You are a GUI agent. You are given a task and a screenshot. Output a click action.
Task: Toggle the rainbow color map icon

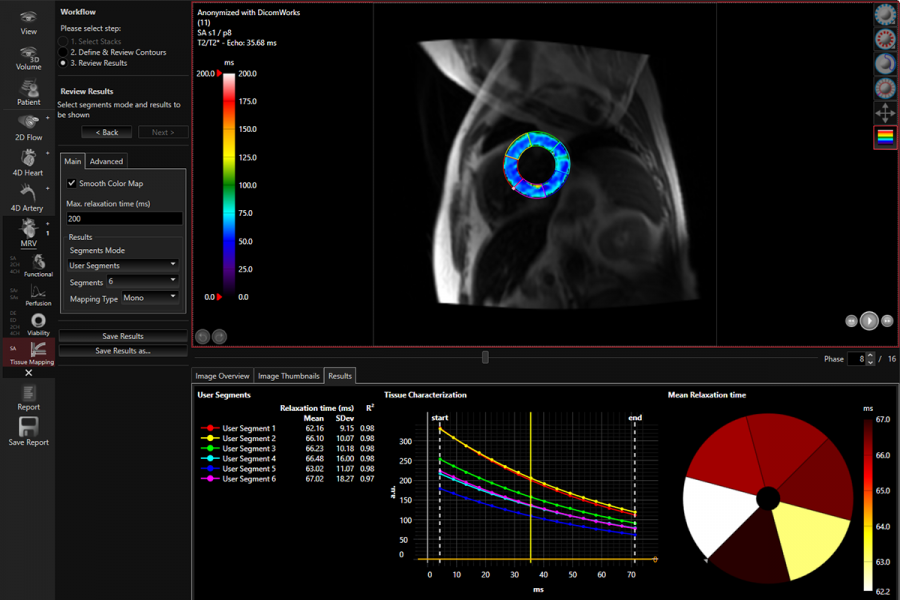click(885, 138)
